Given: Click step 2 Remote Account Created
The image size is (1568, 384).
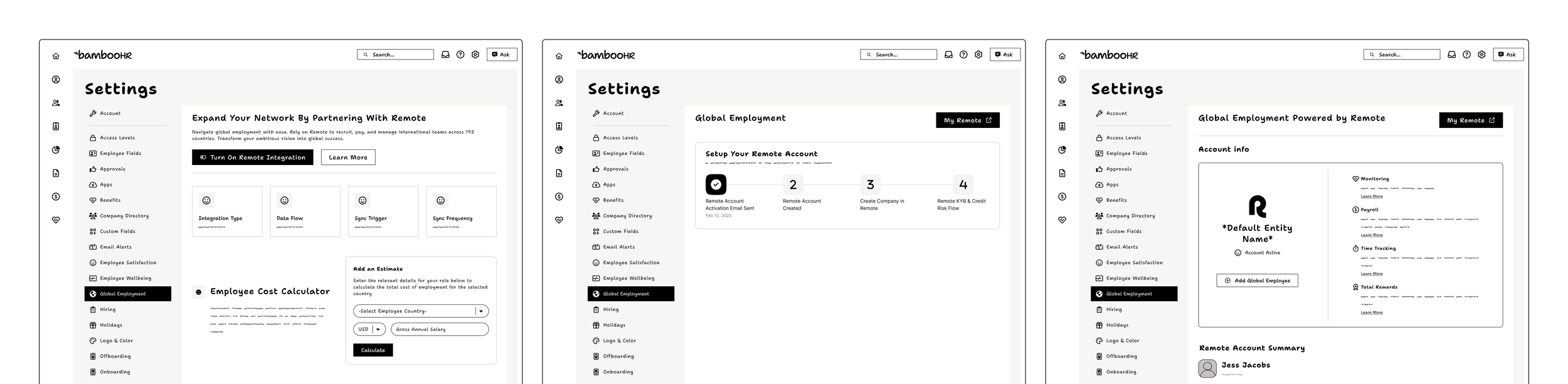Looking at the screenshot, I should (793, 184).
